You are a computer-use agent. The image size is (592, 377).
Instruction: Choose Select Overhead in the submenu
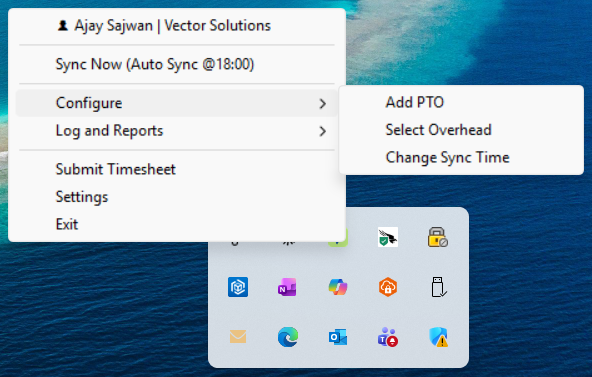click(x=438, y=130)
